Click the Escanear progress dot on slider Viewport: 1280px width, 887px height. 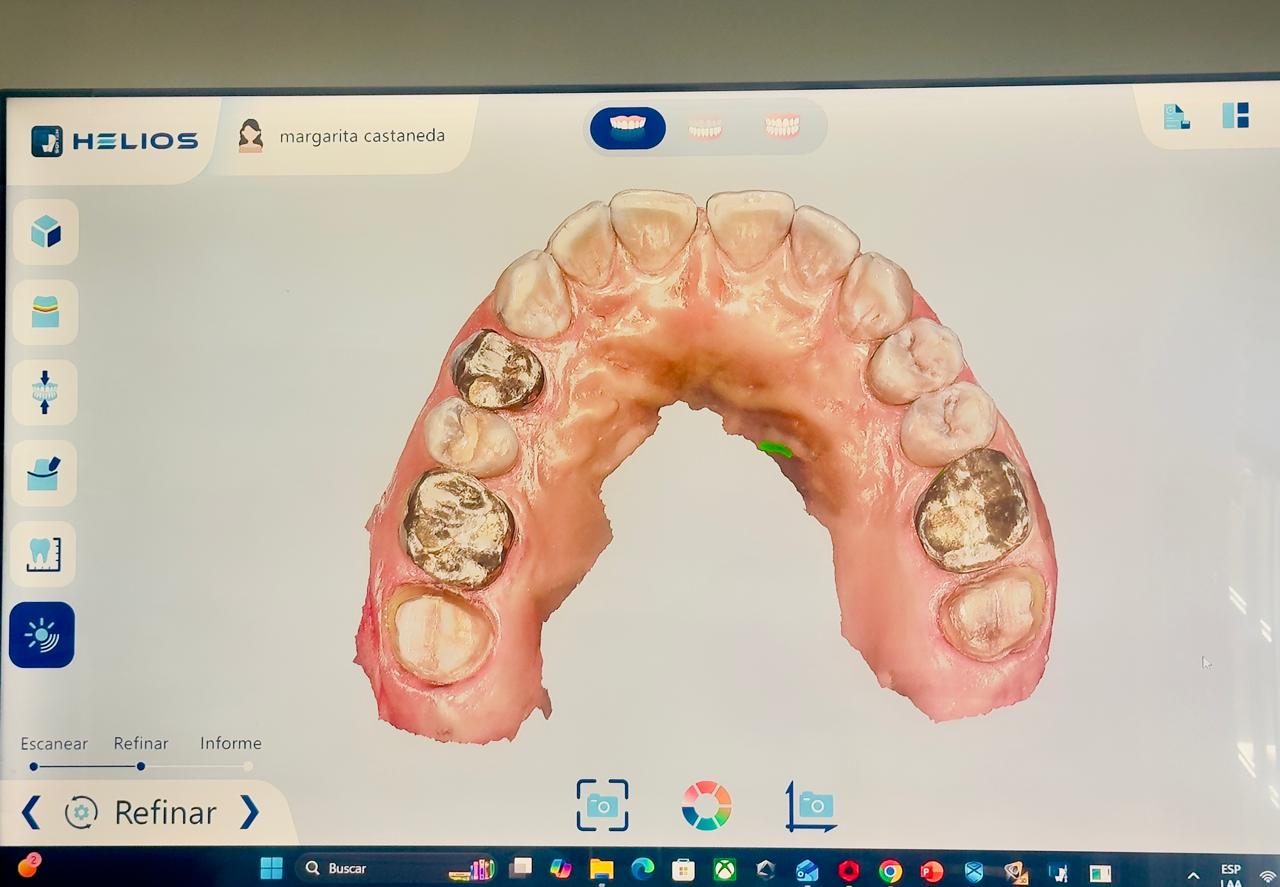click(34, 766)
